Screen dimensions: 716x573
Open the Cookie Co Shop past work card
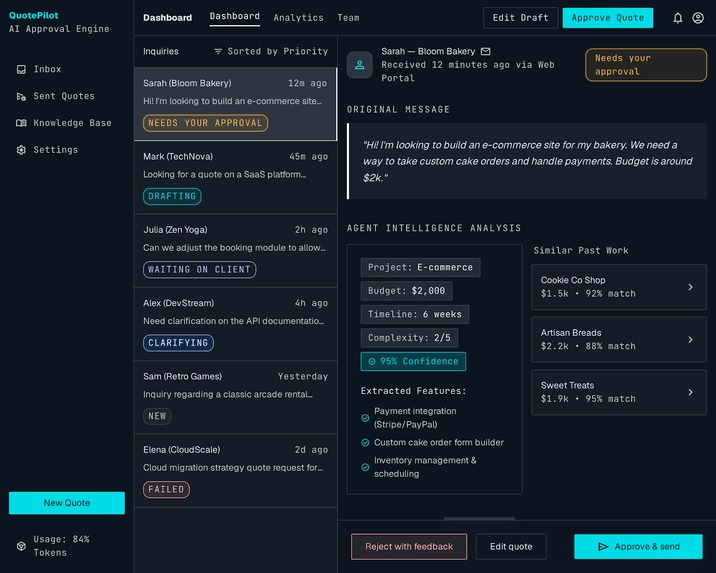pyautogui.click(x=619, y=287)
